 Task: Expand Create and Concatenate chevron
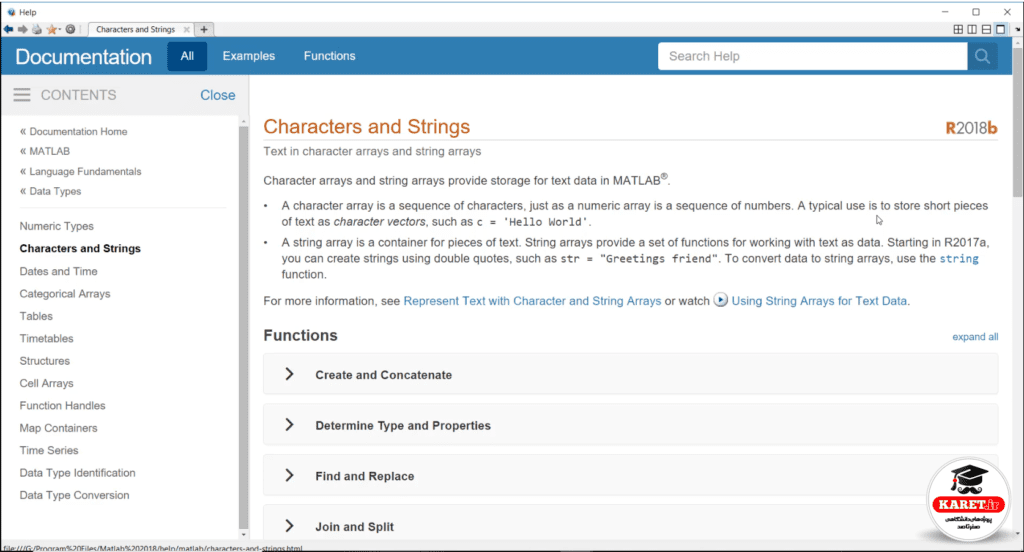coord(289,374)
